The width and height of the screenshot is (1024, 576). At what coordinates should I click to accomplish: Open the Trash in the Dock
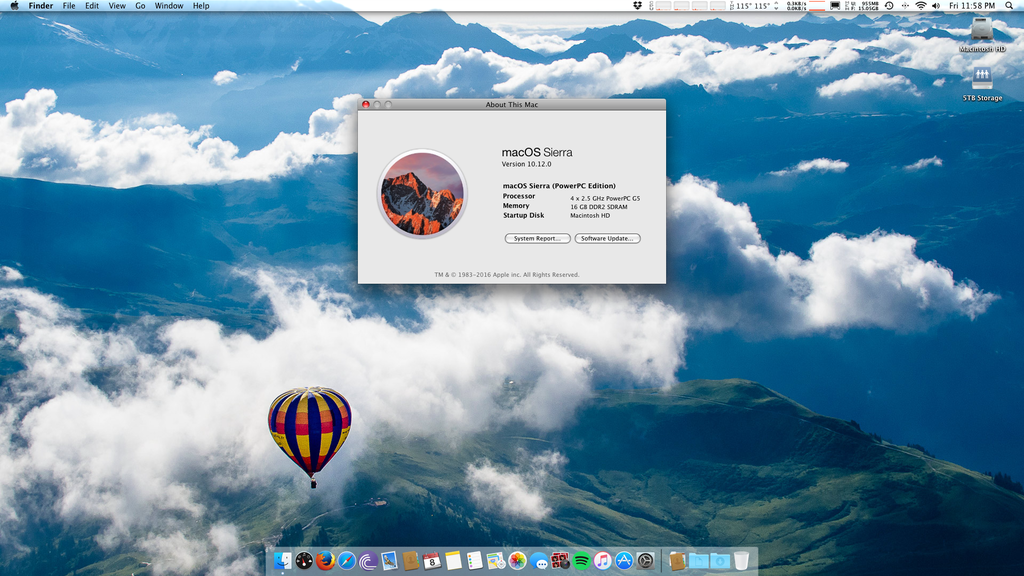point(741,560)
